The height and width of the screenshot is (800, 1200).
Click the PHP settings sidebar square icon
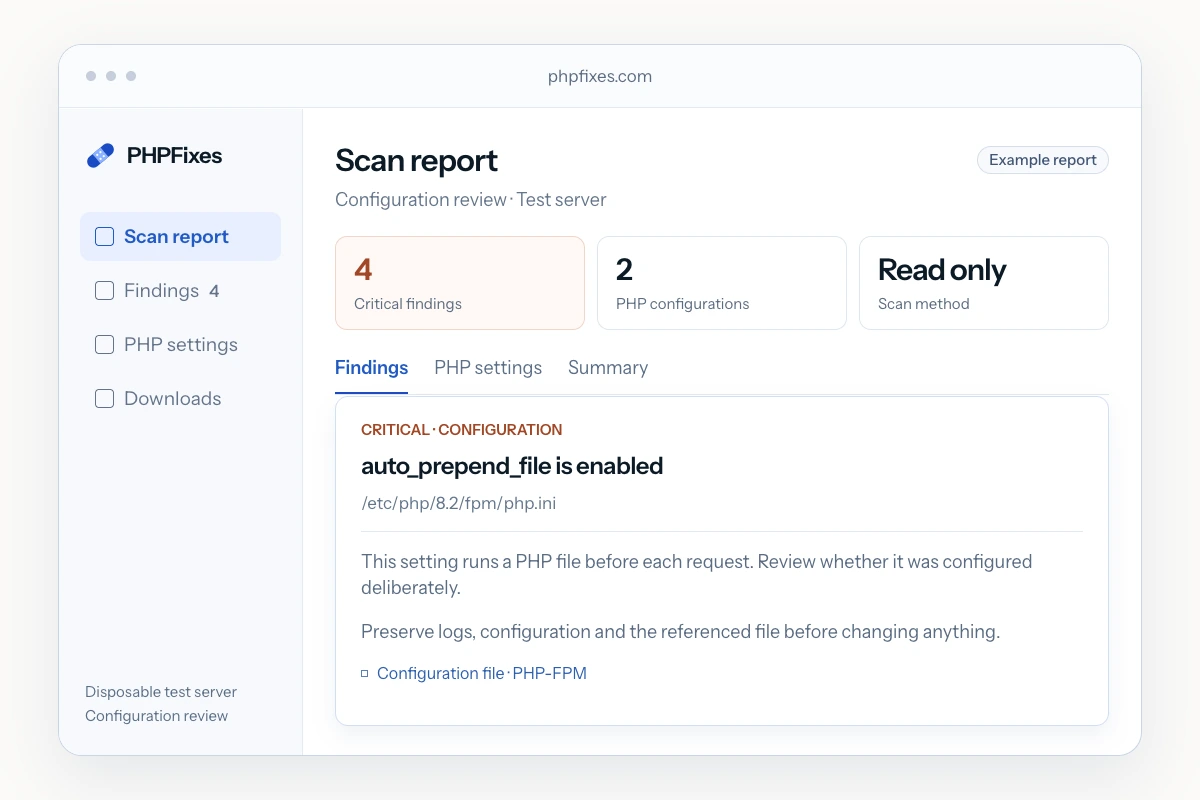click(104, 345)
